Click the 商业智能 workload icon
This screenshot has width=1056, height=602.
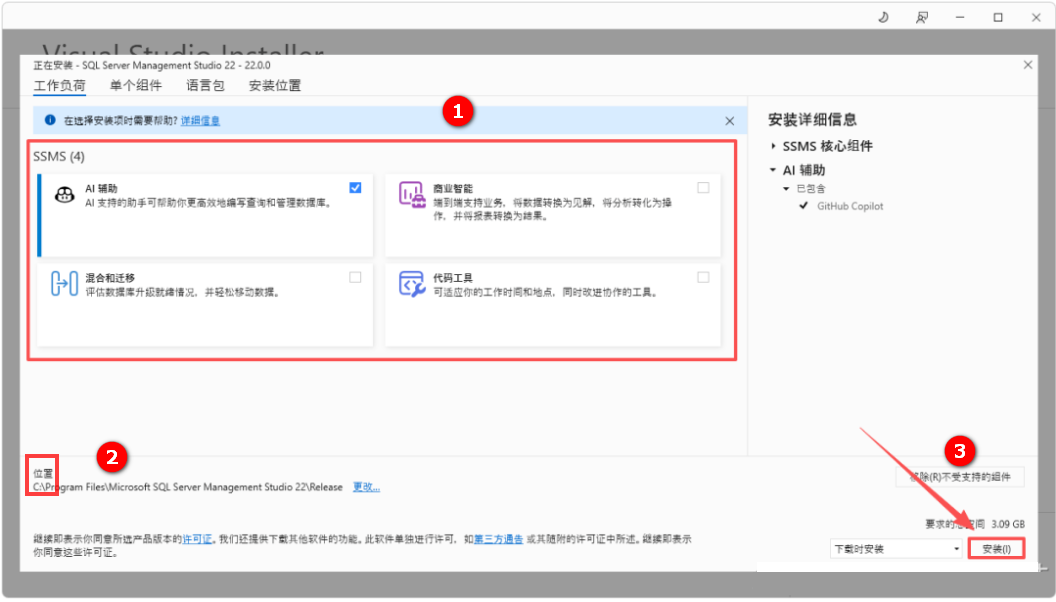click(x=411, y=194)
